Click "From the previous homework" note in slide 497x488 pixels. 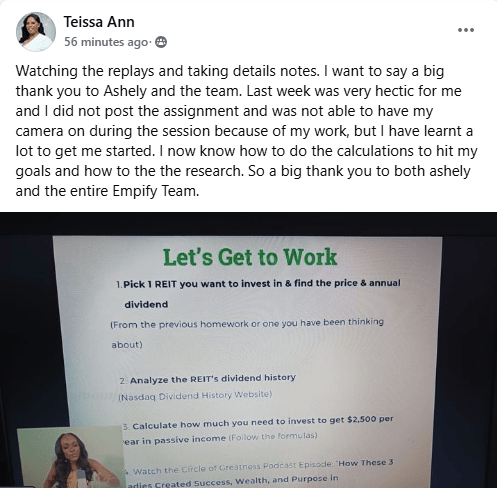point(247,323)
